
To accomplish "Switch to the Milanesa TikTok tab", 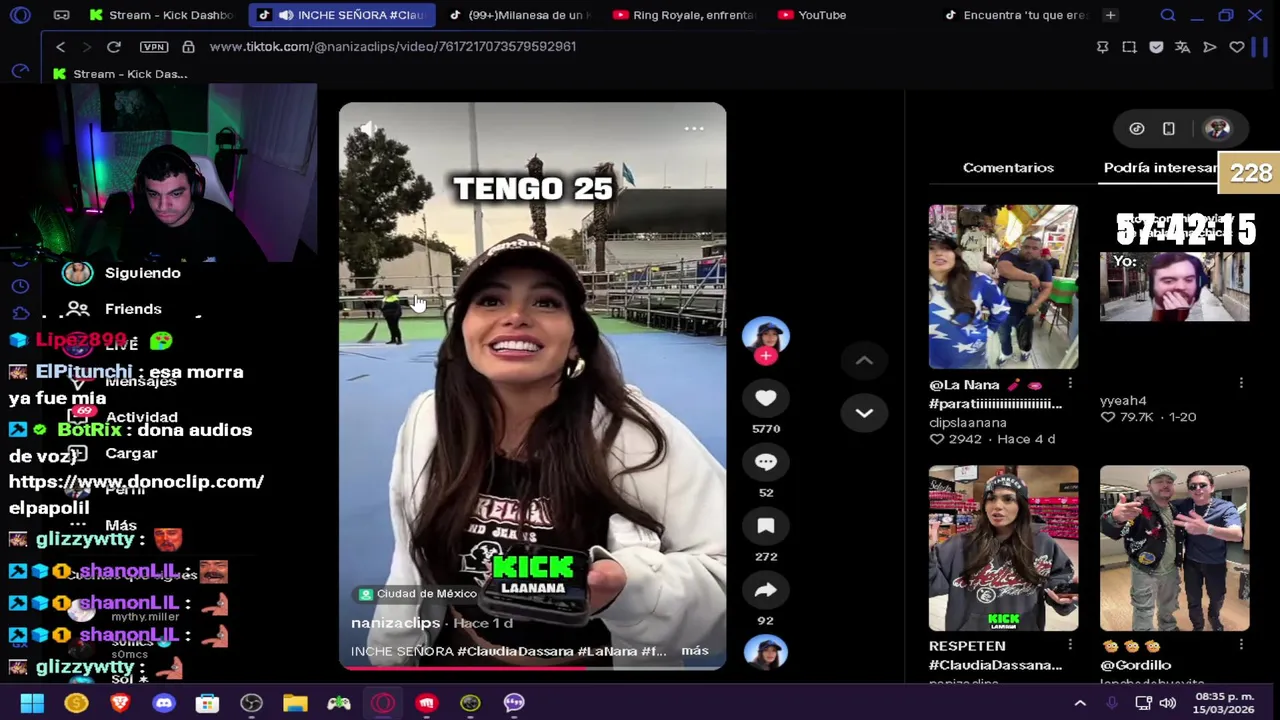I will pyautogui.click(x=520, y=15).
